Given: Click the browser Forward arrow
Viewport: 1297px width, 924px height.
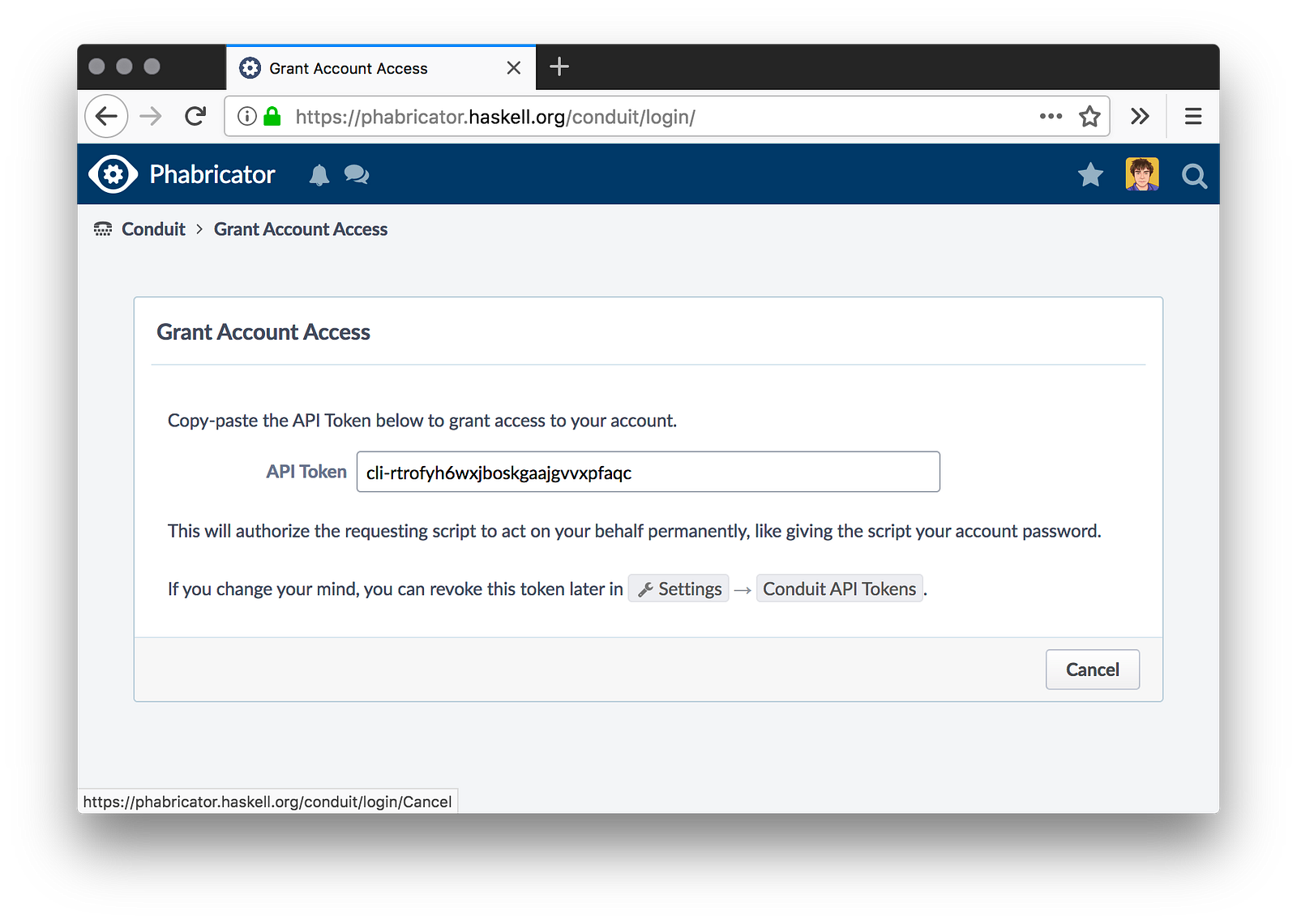Looking at the screenshot, I should point(151,117).
